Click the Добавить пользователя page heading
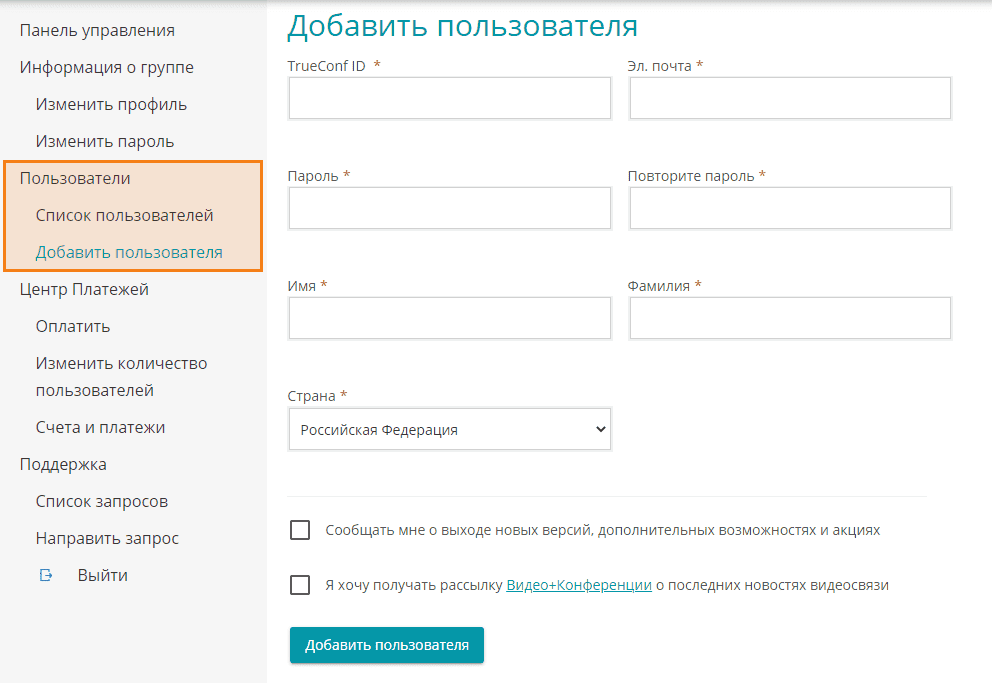This screenshot has height=683, width=992. 462,27
